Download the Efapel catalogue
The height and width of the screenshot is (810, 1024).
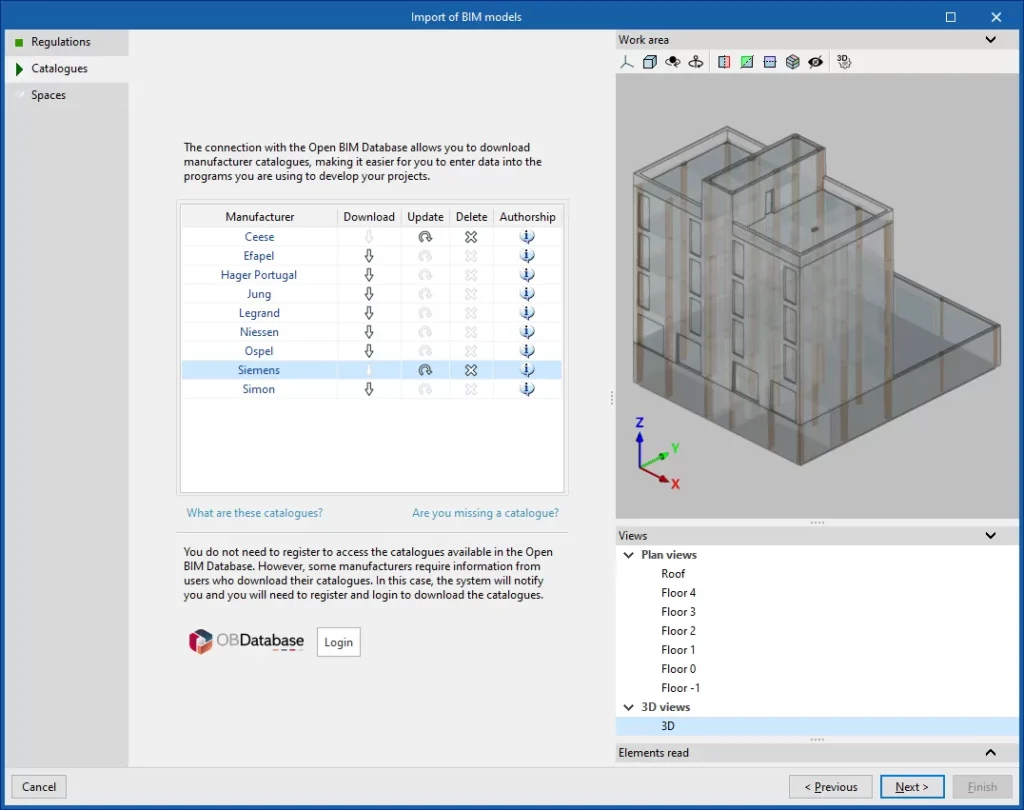tap(369, 255)
